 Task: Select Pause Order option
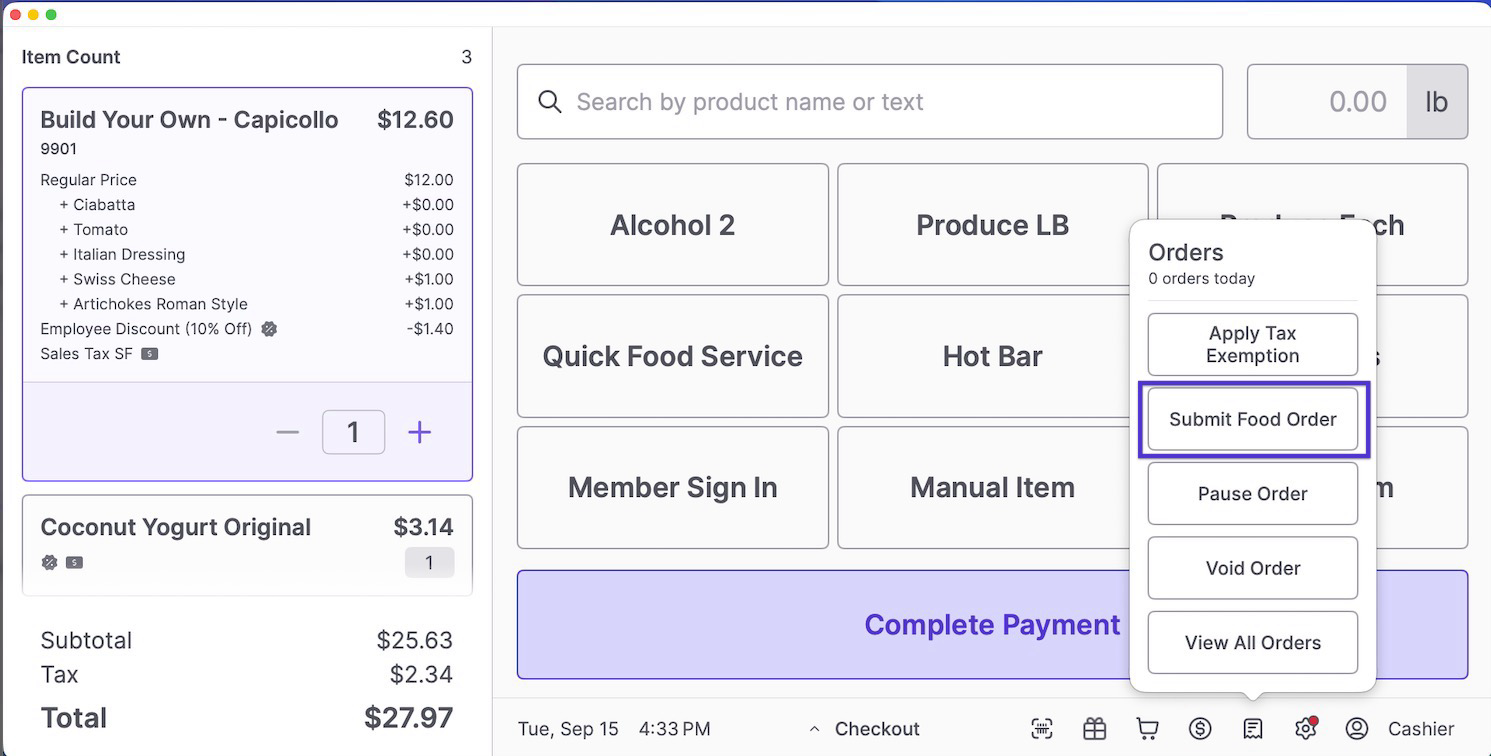(1252, 493)
